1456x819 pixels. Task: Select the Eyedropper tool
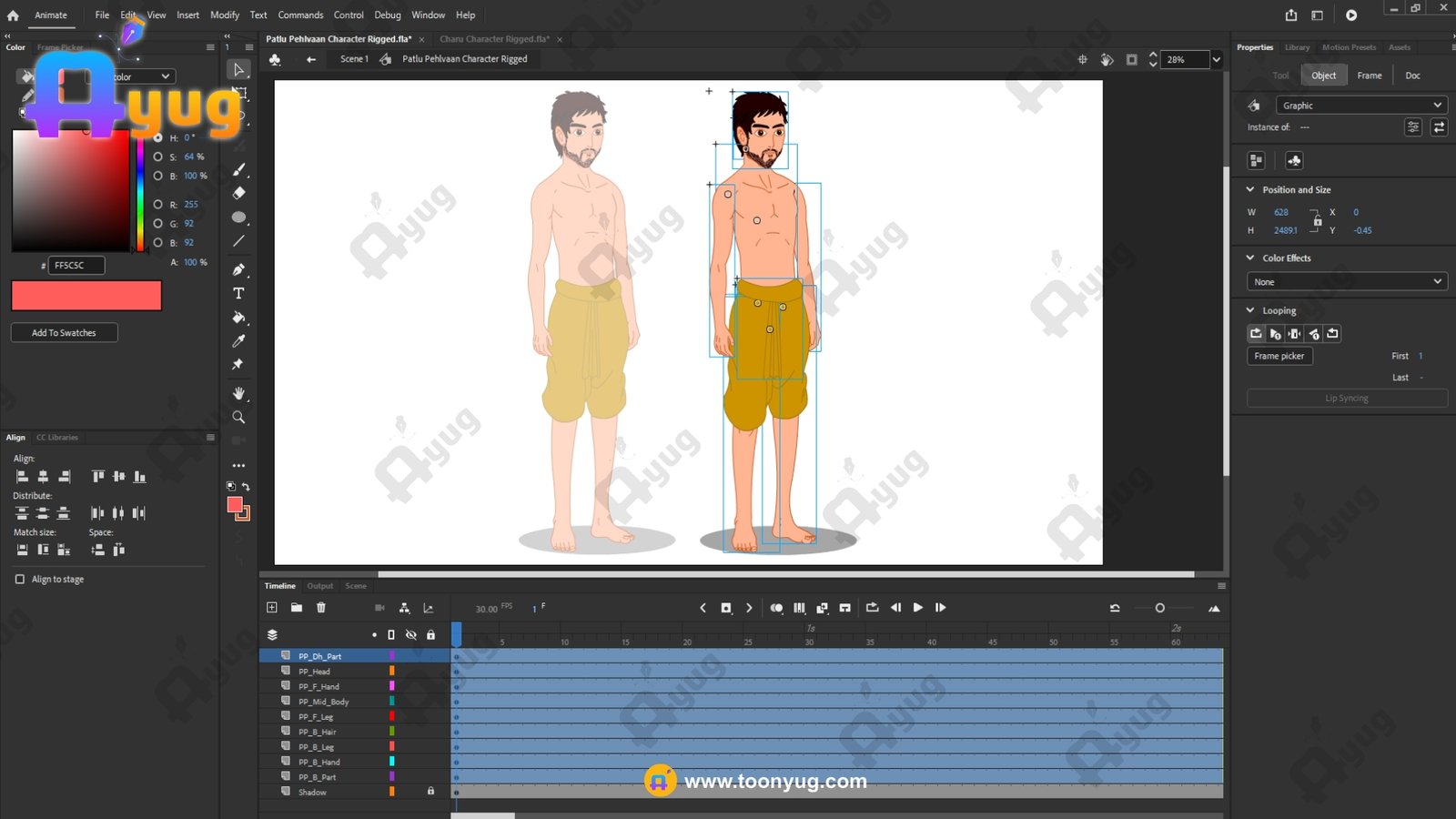[x=238, y=341]
